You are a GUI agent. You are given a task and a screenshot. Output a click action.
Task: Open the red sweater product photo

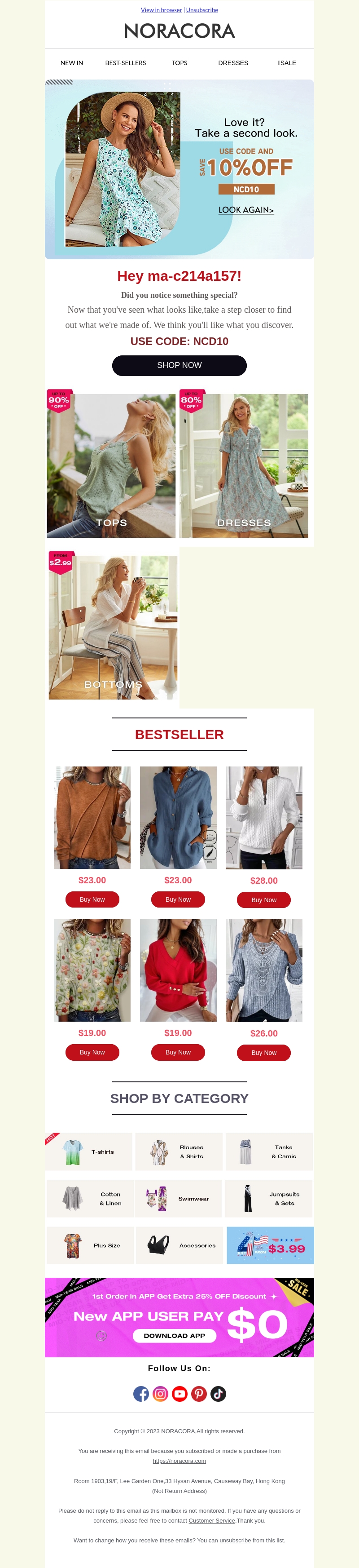coord(178,970)
